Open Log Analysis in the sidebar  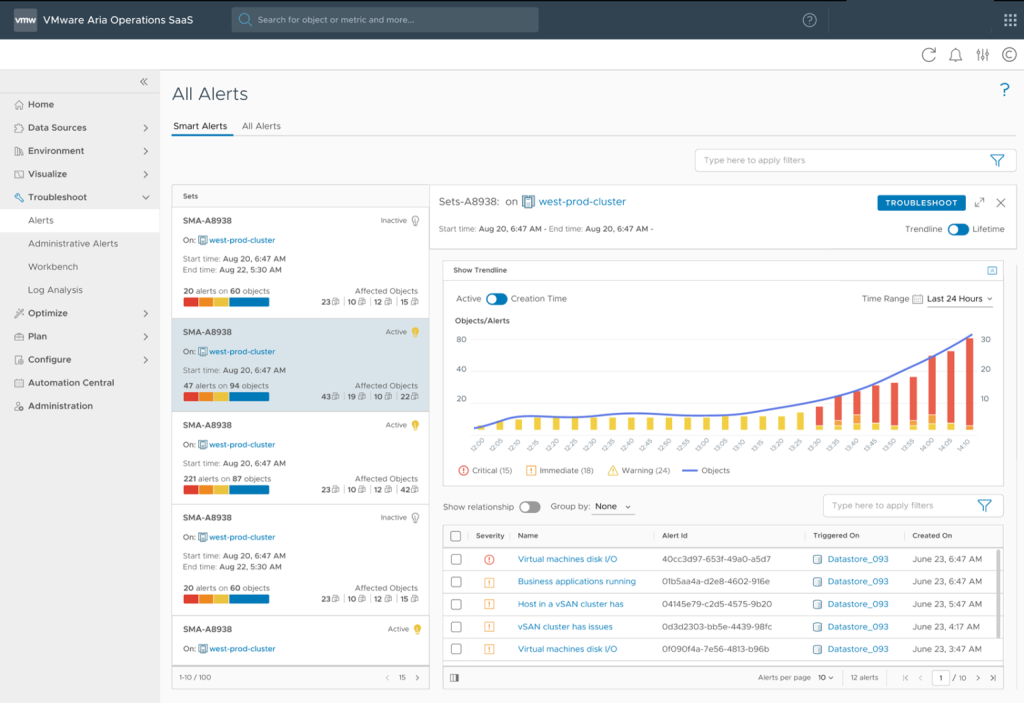click(55, 290)
